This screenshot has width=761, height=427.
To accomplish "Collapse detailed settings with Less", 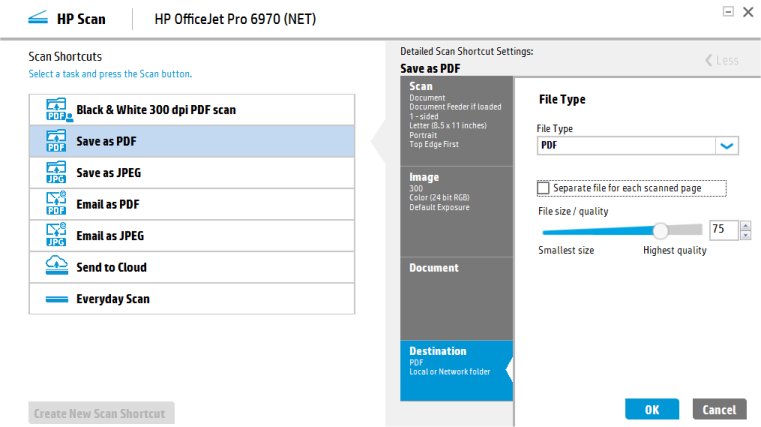I will point(722,60).
